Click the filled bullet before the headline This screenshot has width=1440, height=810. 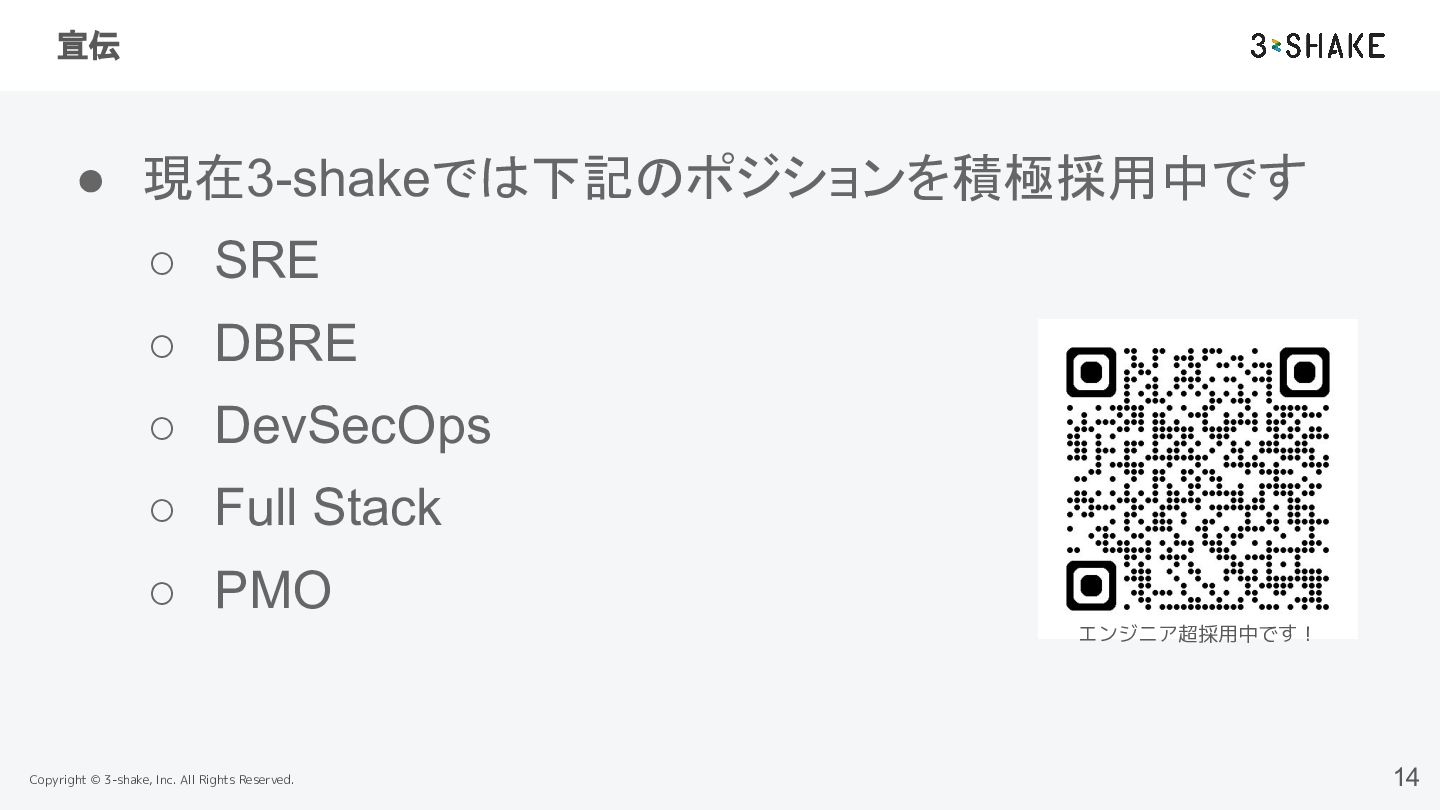pyautogui.click(x=91, y=180)
